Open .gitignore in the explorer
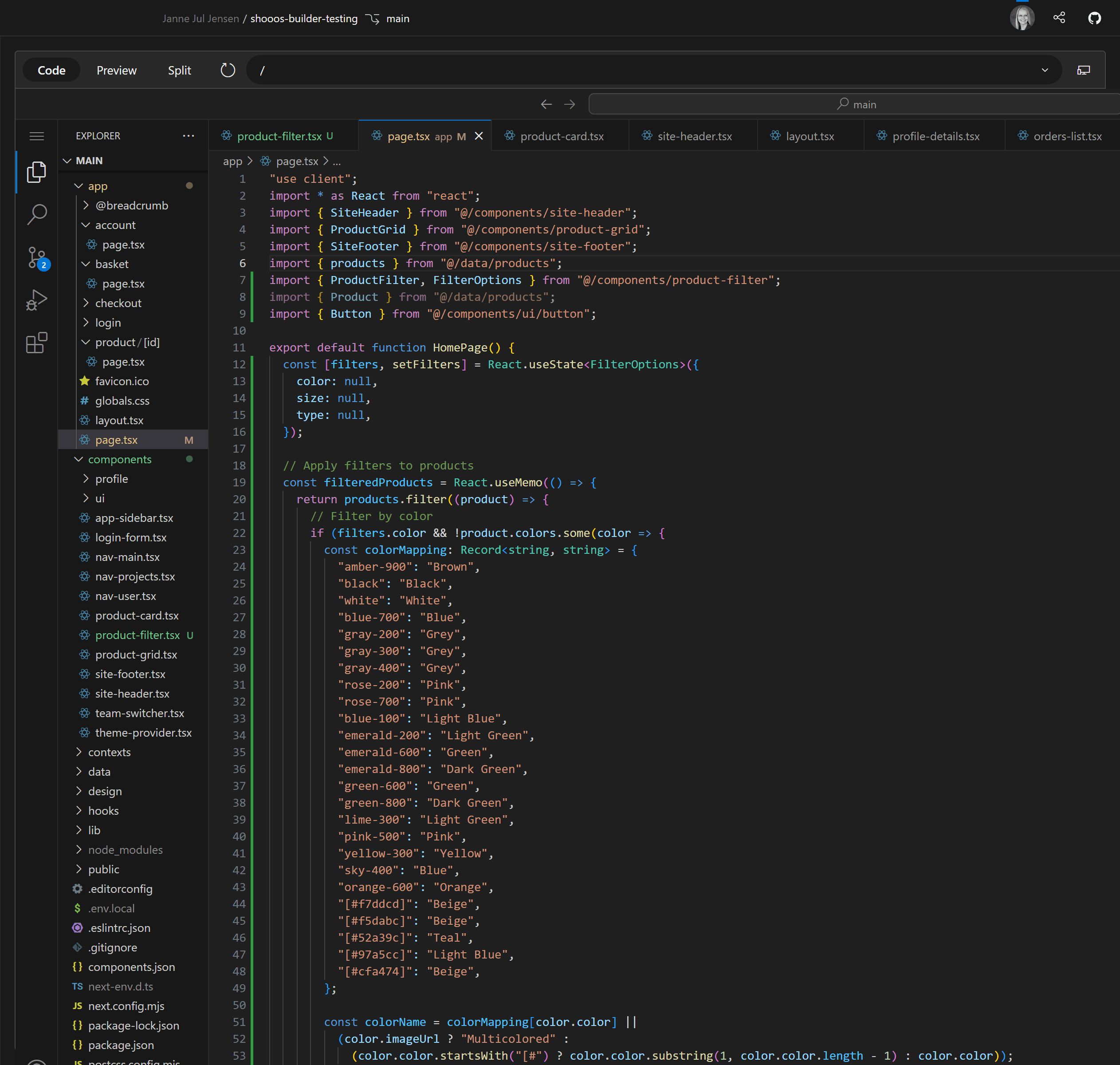 tap(112, 947)
